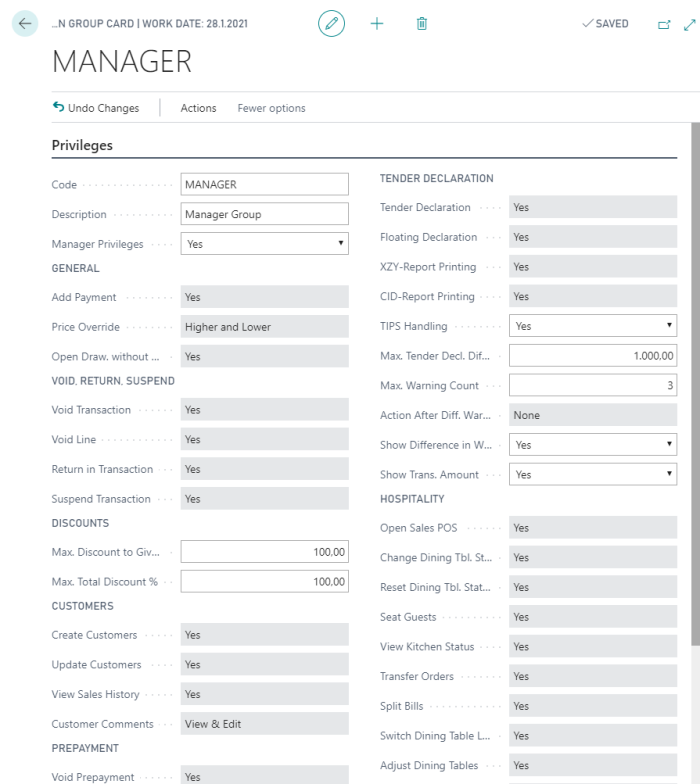Click the DISCOUNTS group heading
700x784 pixels.
[80, 523]
